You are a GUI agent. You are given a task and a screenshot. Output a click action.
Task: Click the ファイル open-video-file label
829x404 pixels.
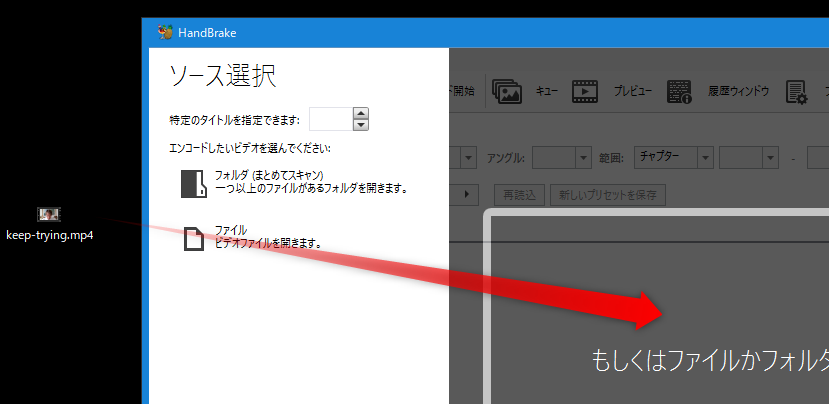point(231,230)
